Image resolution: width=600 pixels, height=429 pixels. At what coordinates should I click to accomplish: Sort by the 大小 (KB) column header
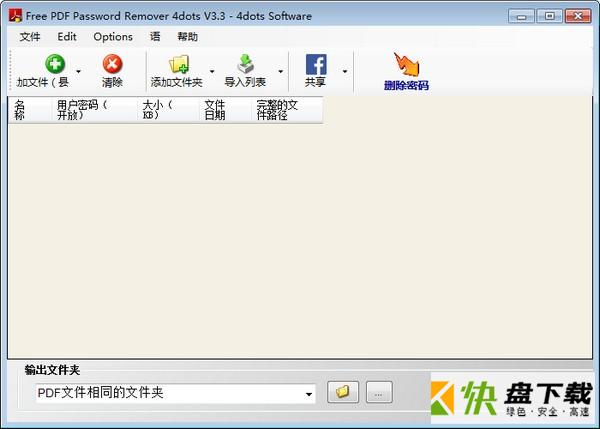[168, 110]
